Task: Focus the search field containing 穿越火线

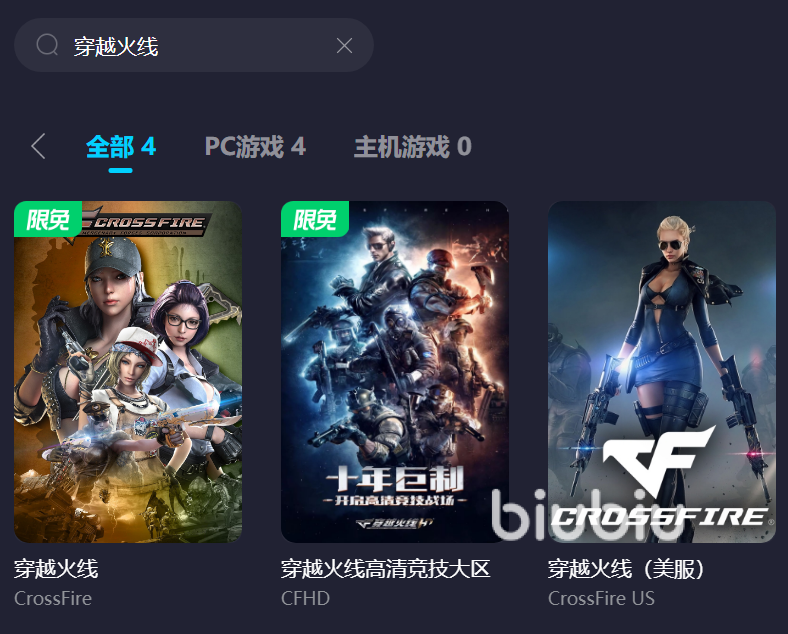Action: coord(194,45)
